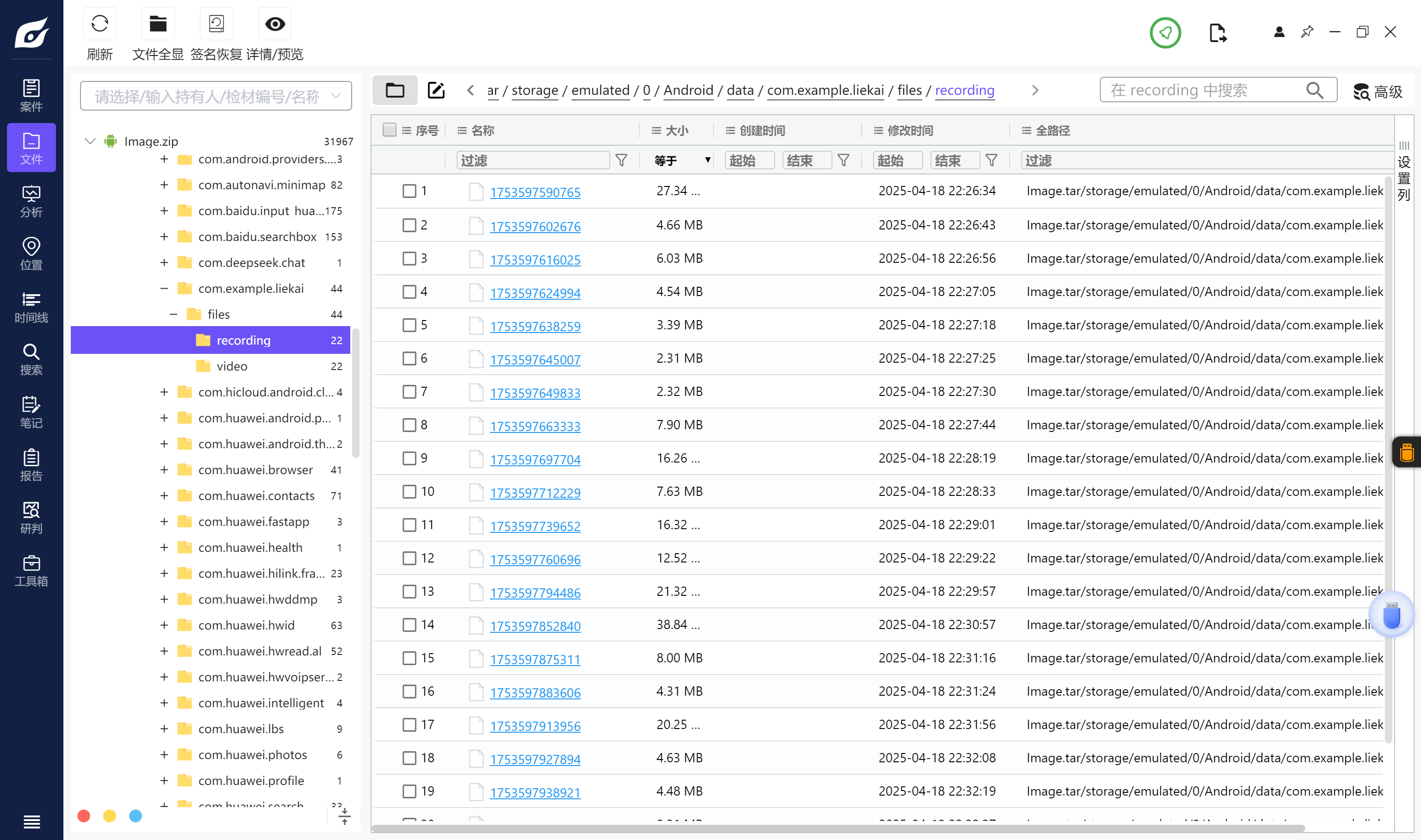
Task: Check the checkbox for row 10
Action: click(x=410, y=492)
